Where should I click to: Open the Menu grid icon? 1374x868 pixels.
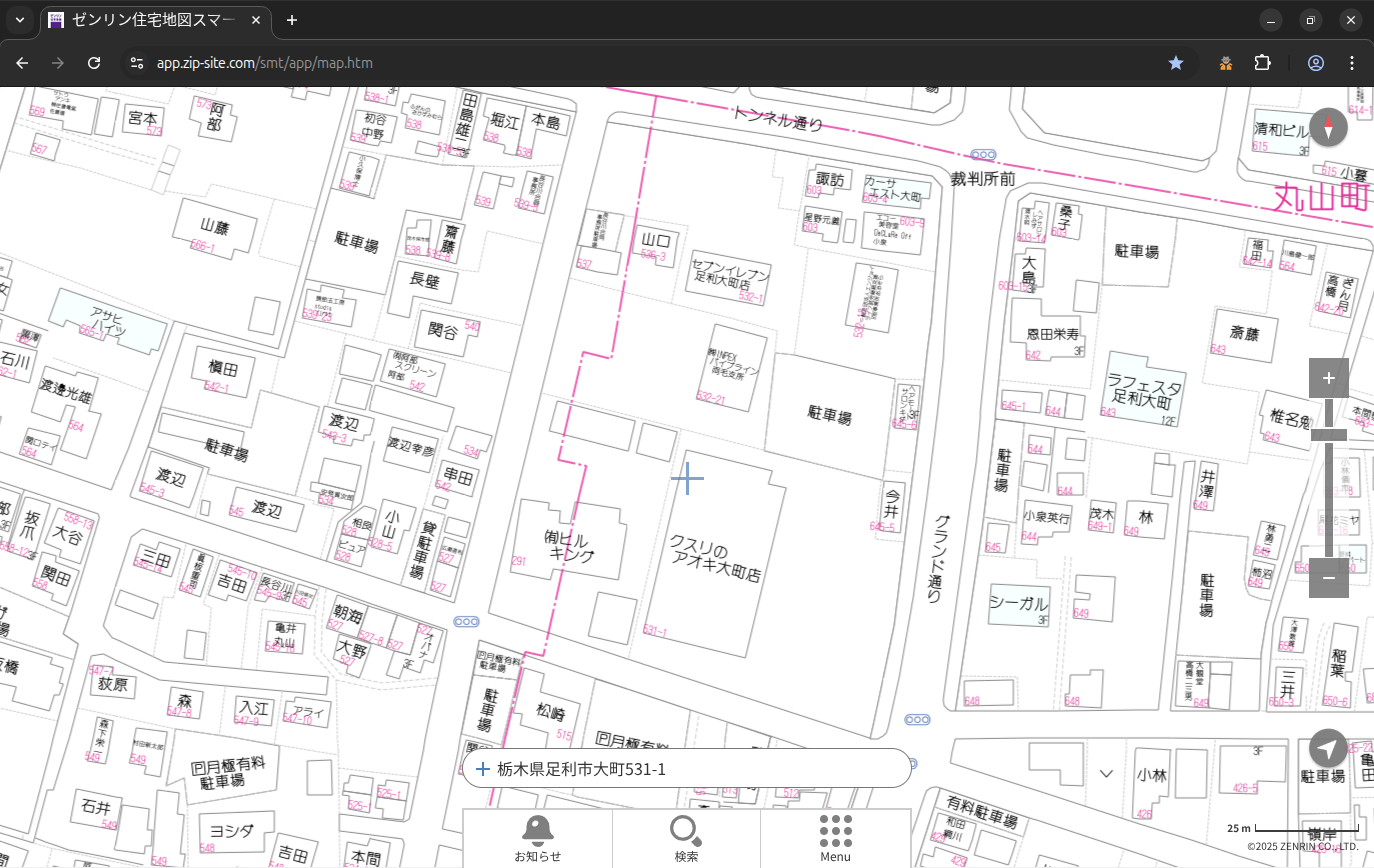835,837
